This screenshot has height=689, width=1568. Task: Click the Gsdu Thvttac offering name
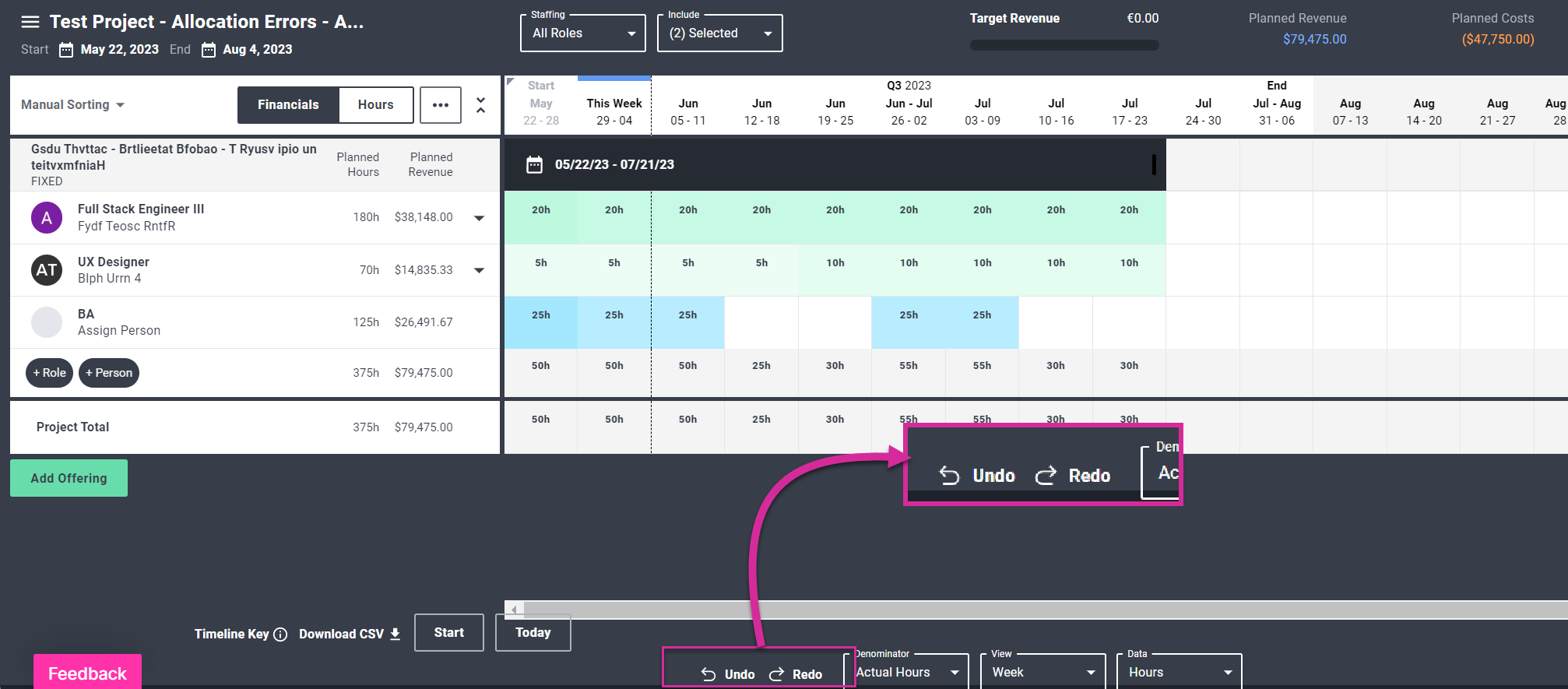(174, 157)
